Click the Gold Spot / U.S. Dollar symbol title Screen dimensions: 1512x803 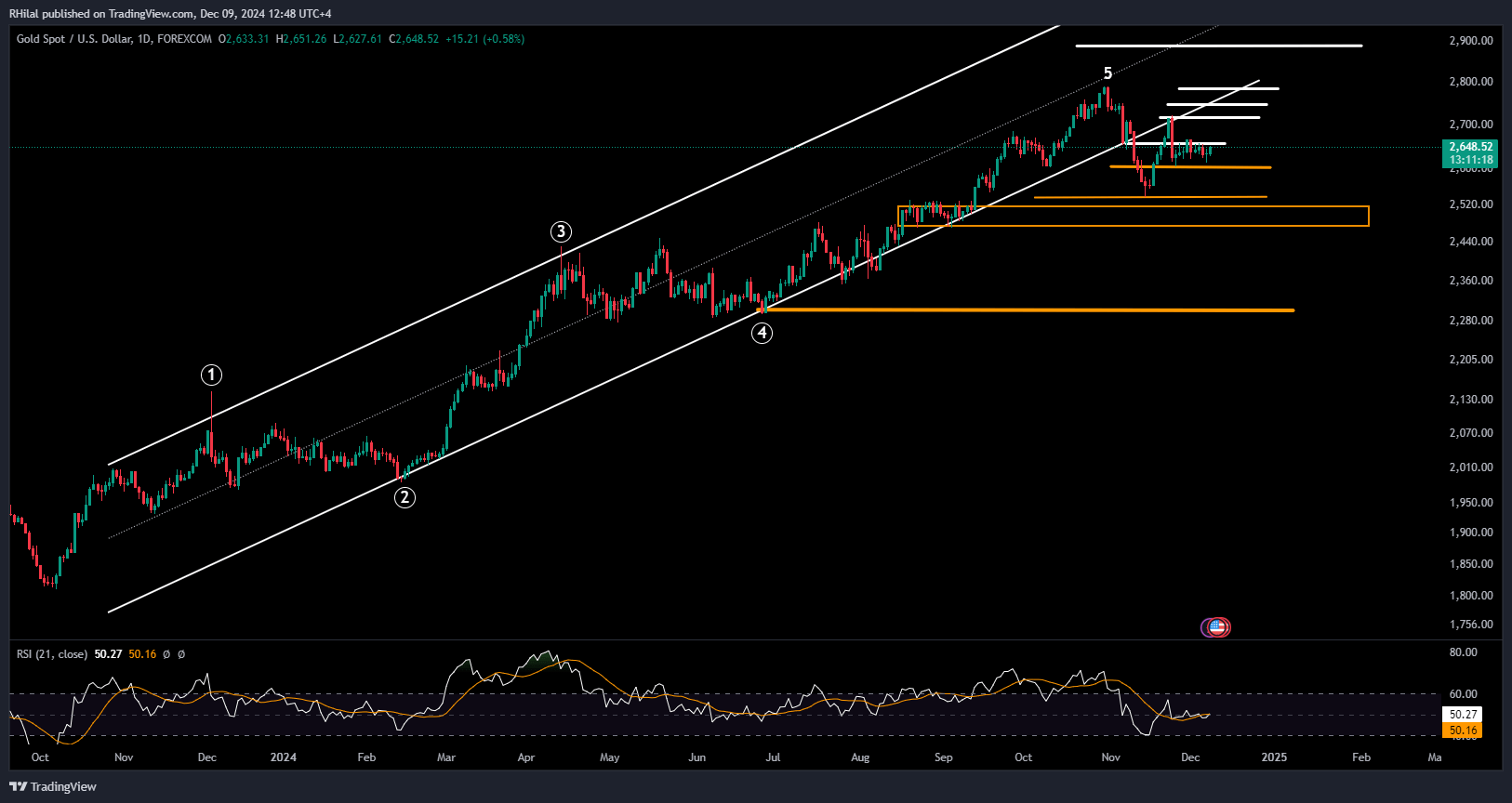point(74,39)
